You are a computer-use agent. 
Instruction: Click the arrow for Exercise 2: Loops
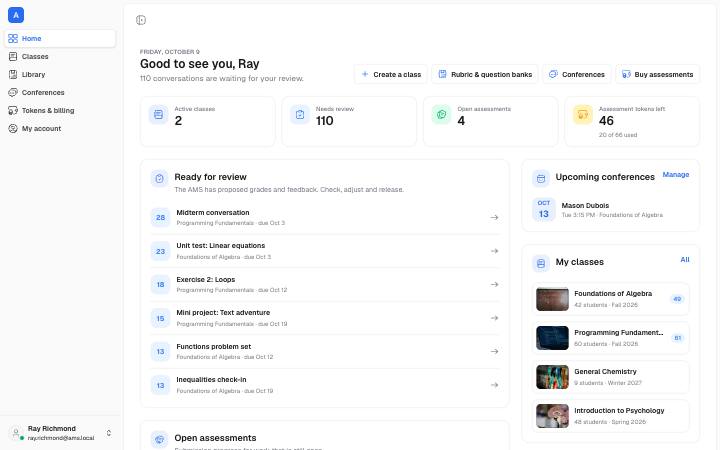click(x=494, y=284)
